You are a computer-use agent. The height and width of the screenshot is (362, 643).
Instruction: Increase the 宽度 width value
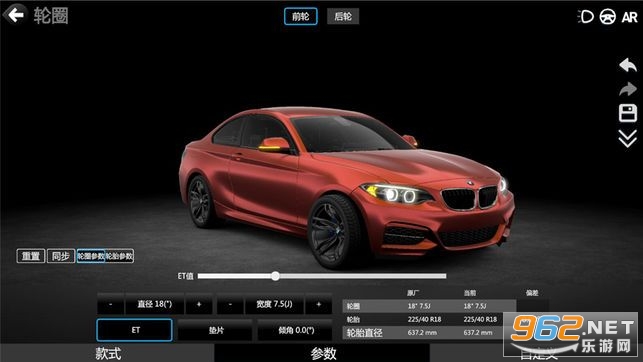click(319, 304)
